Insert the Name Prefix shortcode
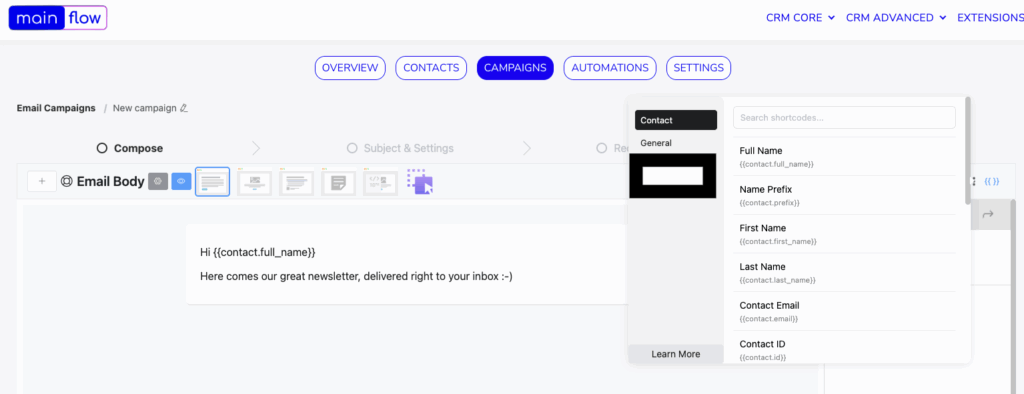 point(844,195)
